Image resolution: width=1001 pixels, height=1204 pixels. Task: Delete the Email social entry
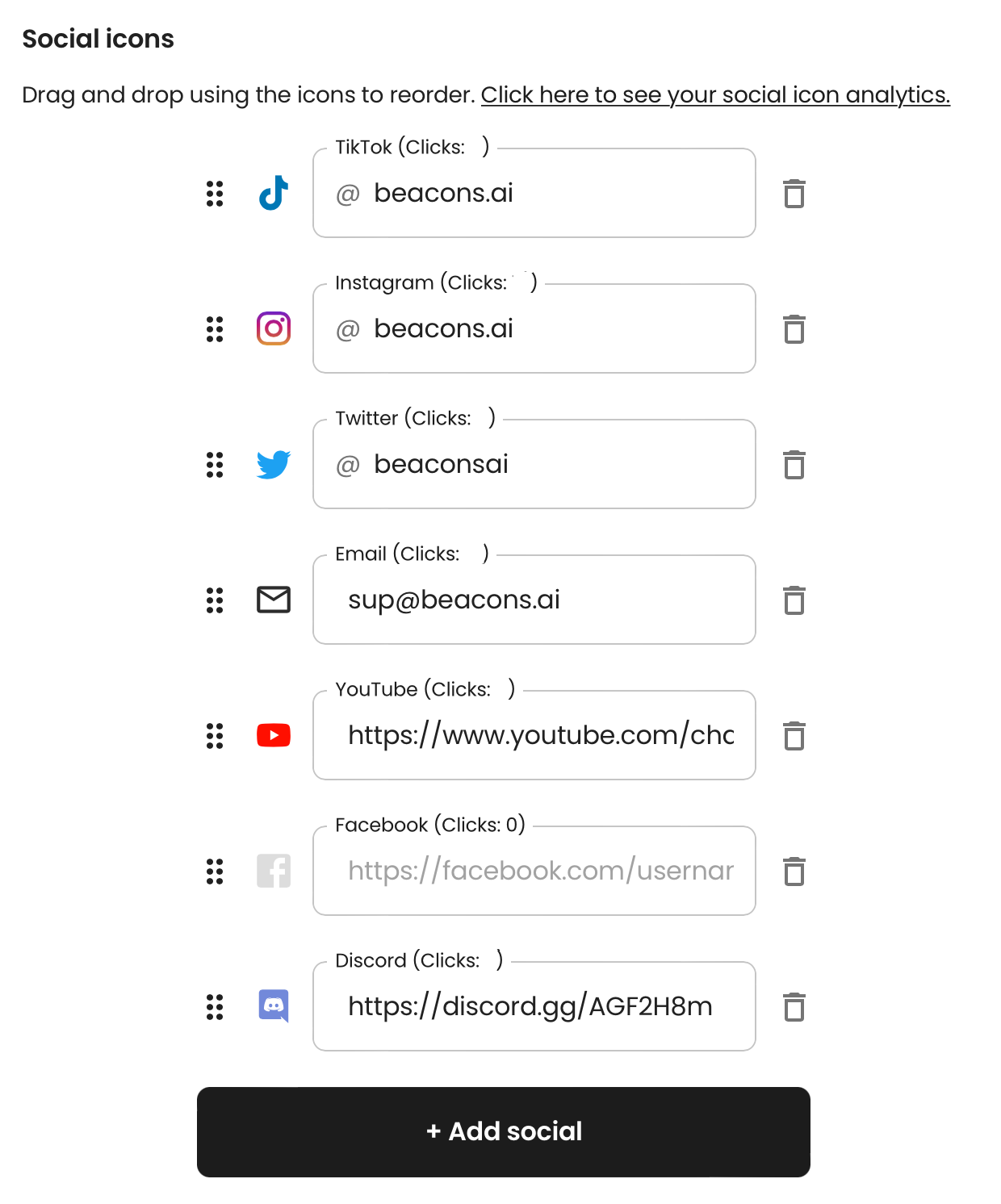pos(794,600)
